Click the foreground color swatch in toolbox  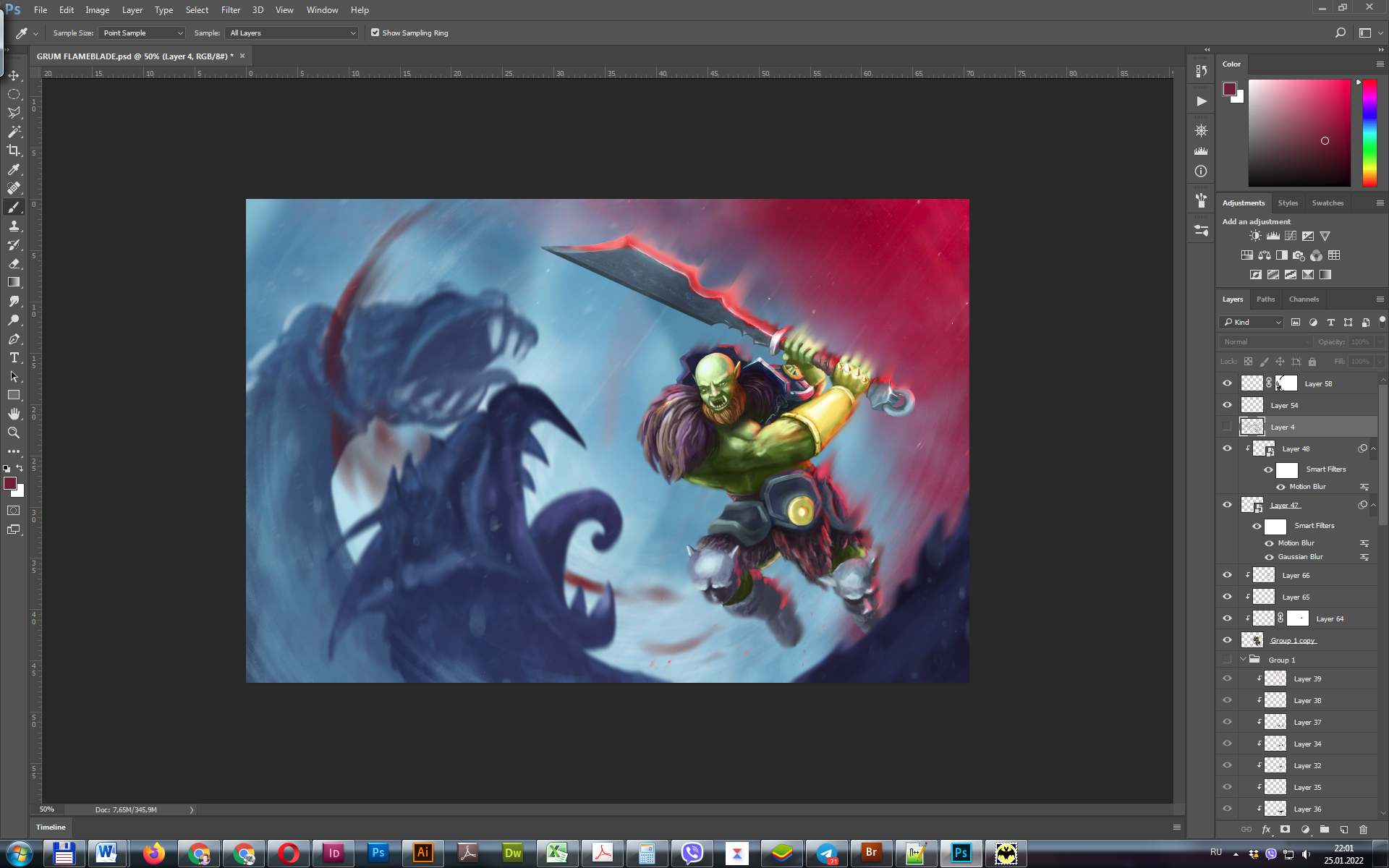point(10,483)
